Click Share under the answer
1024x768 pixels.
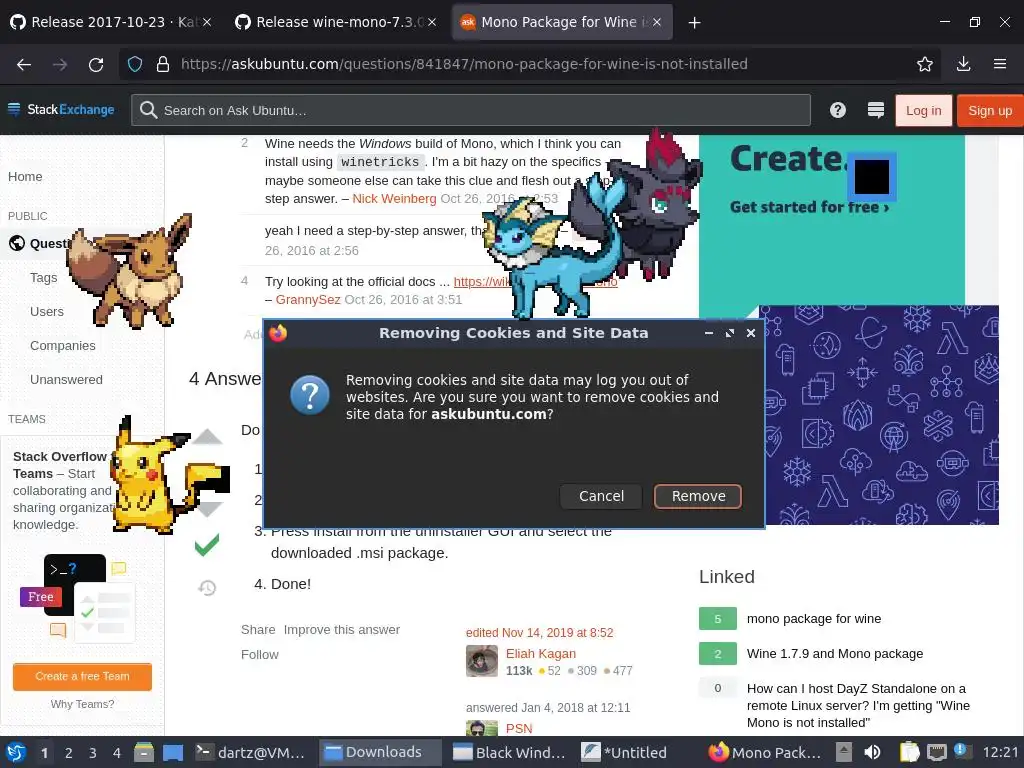258,630
